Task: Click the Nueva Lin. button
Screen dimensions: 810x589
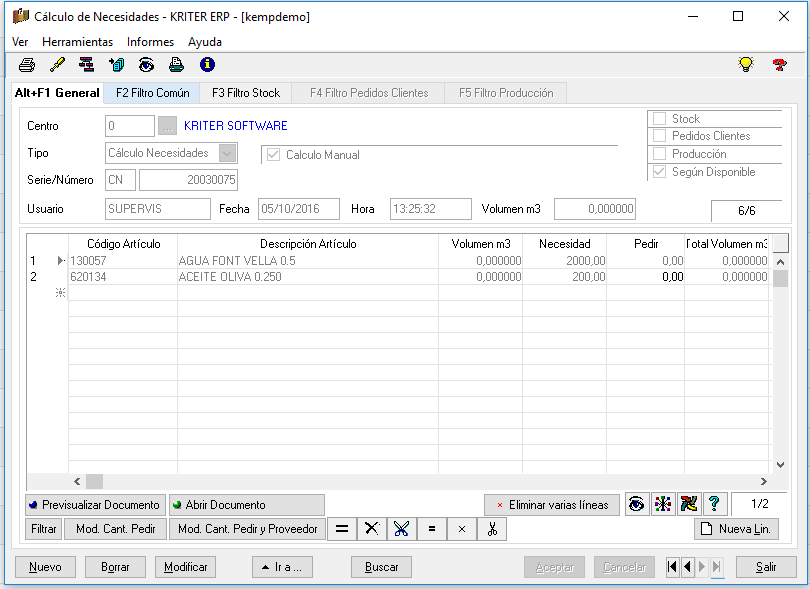Action: coord(736,529)
